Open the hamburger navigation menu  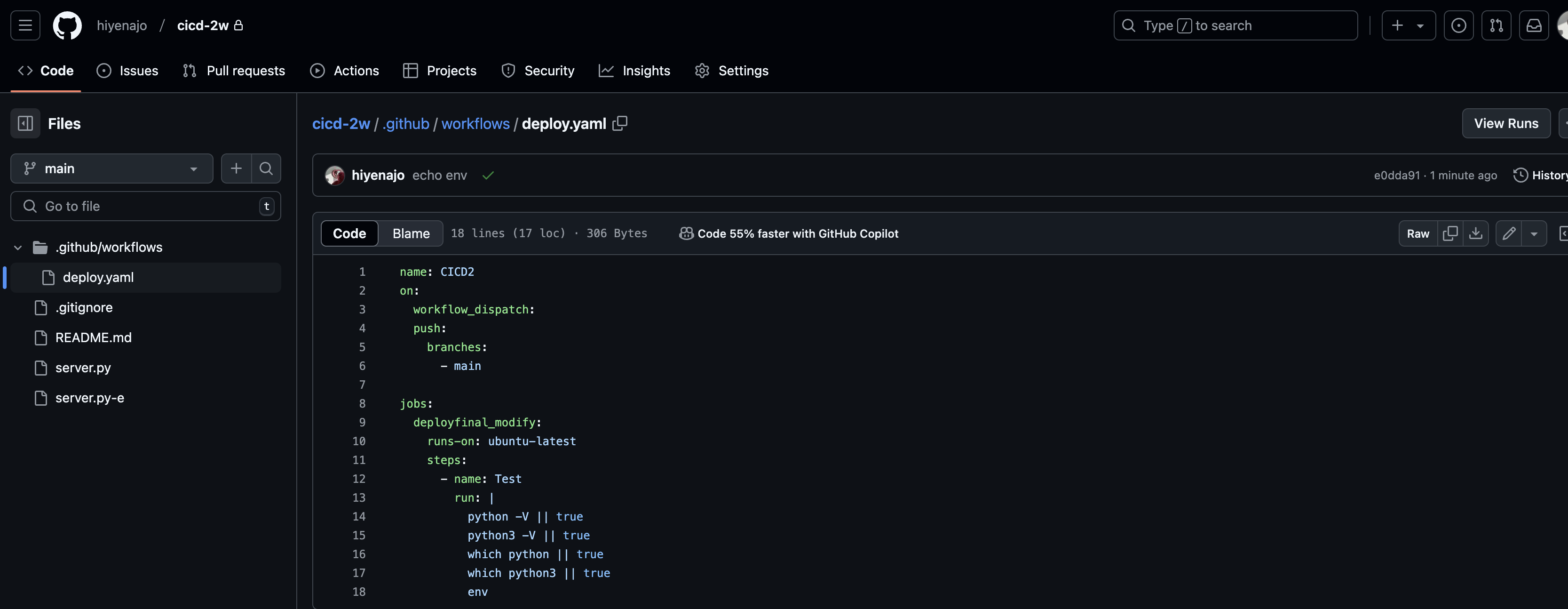tap(25, 25)
